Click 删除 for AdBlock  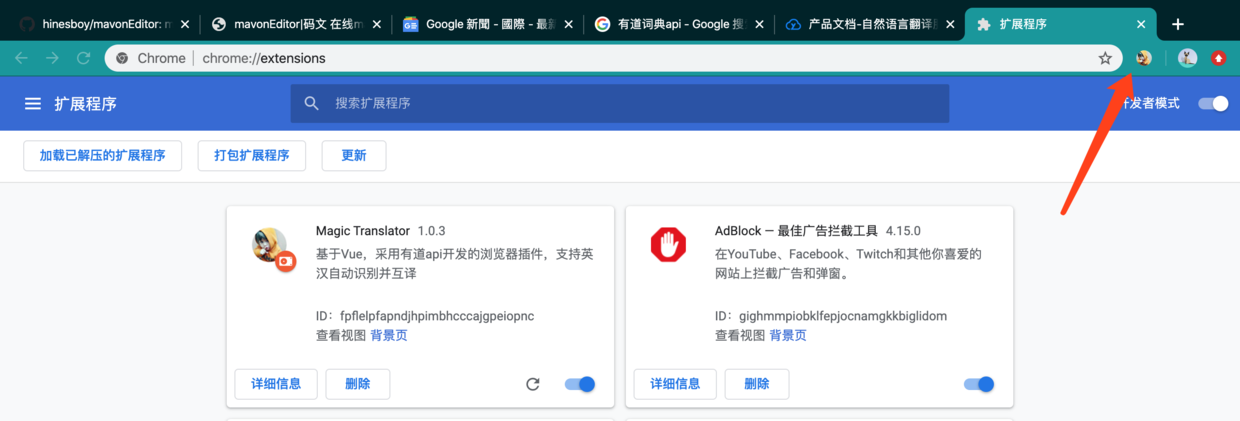point(757,384)
